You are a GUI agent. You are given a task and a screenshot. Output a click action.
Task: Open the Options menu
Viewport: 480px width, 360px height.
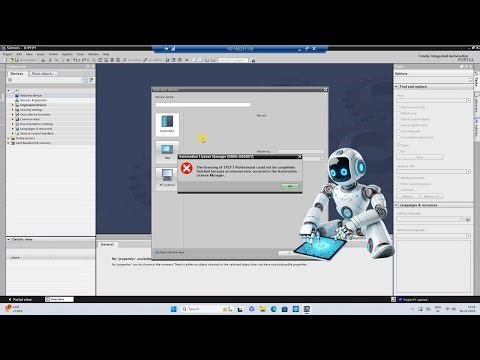[x=67, y=54]
